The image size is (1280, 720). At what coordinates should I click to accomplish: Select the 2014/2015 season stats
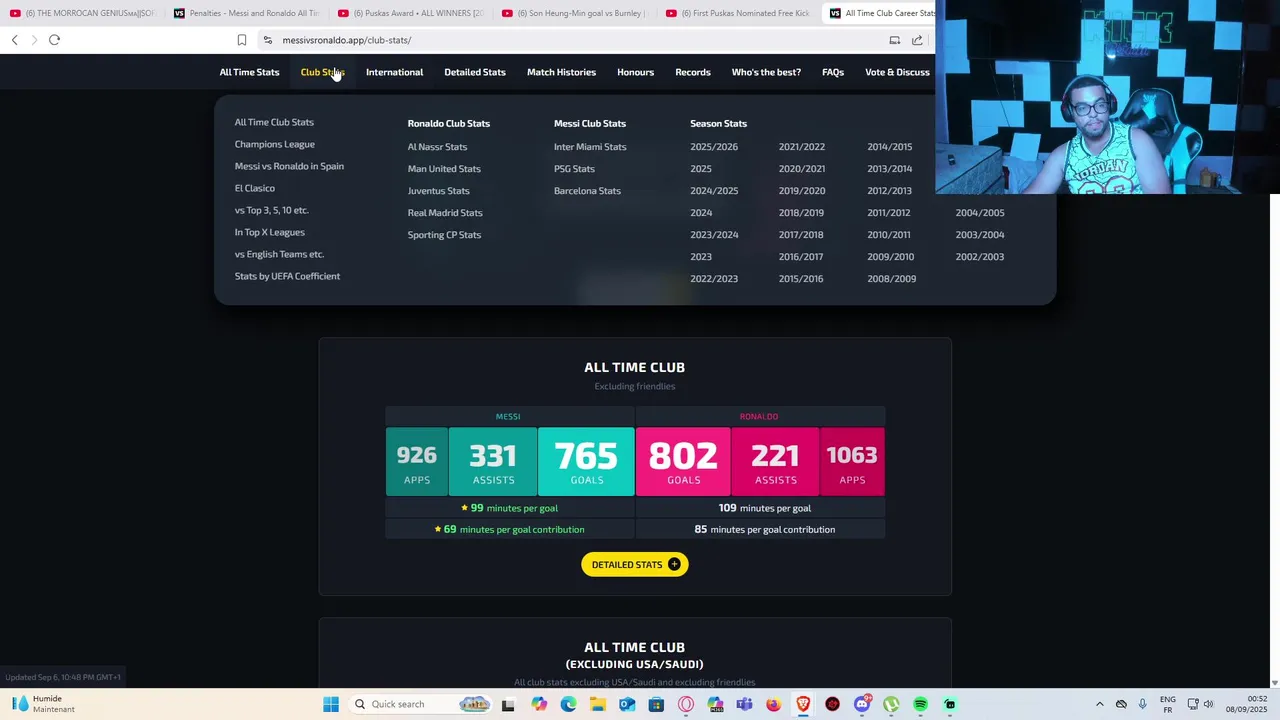coord(890,147)
